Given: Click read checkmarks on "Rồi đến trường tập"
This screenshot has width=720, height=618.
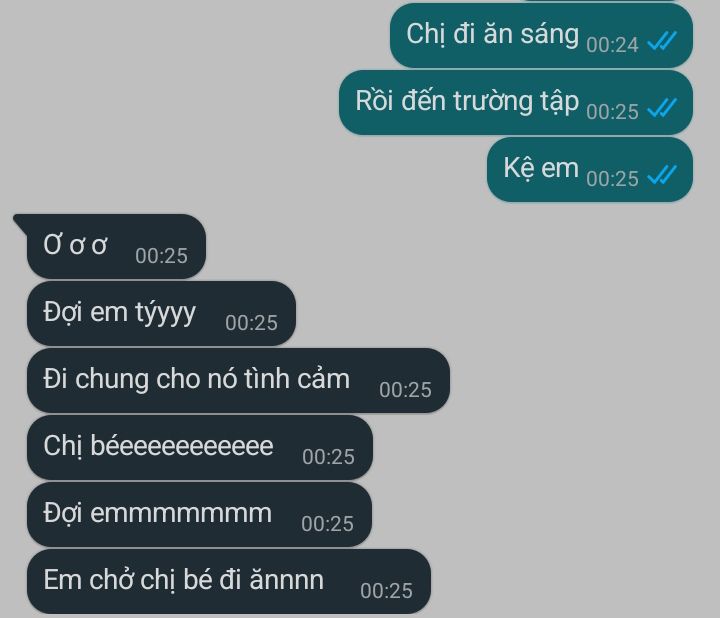Looking at the screenshot, I should coord(662,108).
